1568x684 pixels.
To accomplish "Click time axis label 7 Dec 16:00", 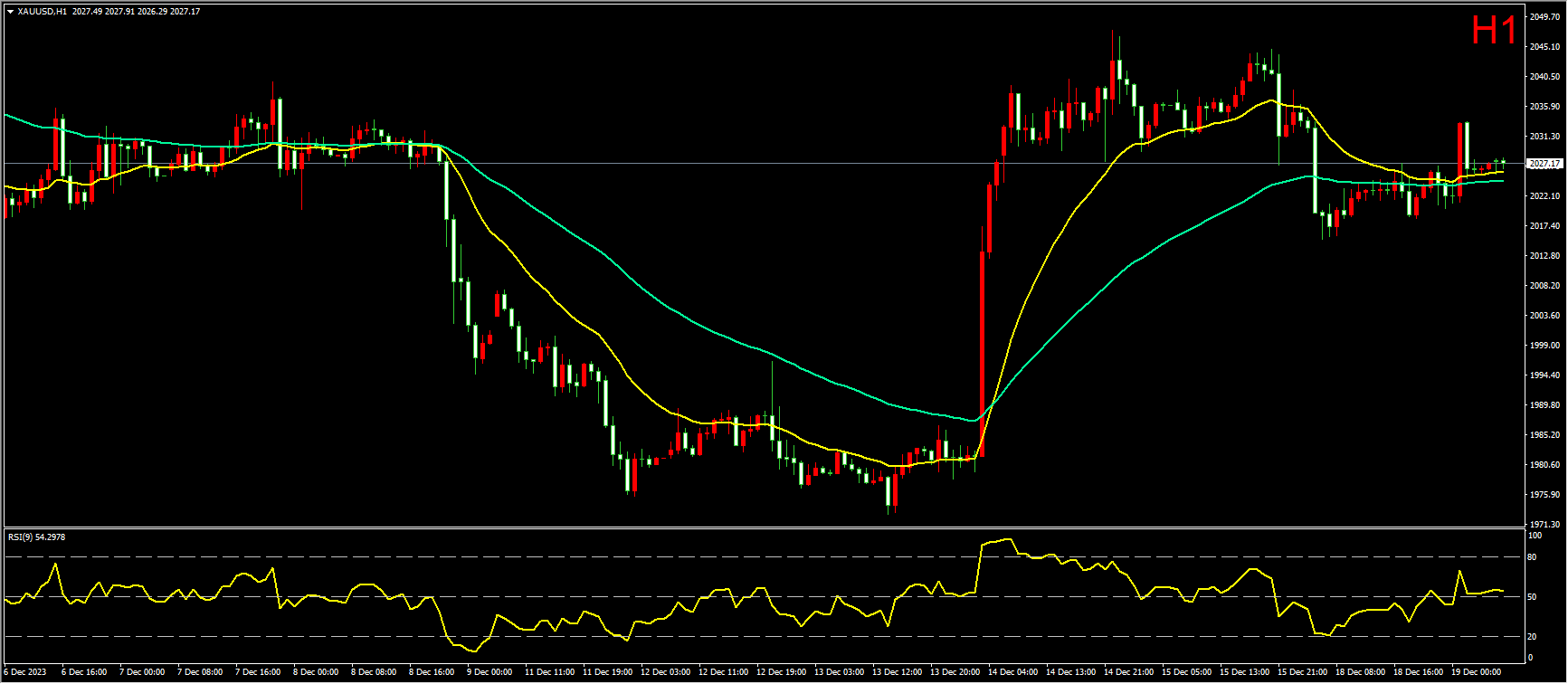I will [x=258, y=672].
